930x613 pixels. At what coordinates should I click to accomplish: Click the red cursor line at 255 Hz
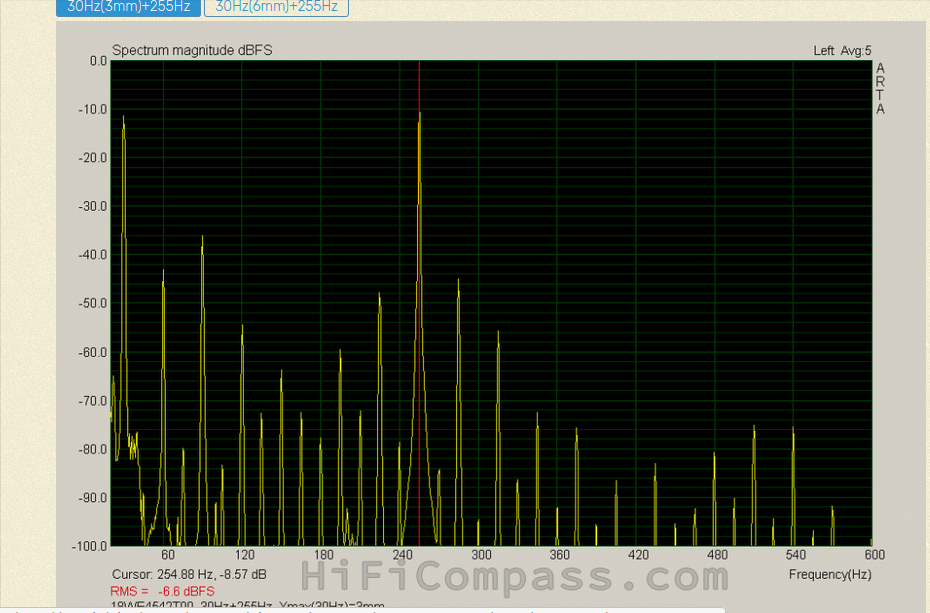coord(419,302)
